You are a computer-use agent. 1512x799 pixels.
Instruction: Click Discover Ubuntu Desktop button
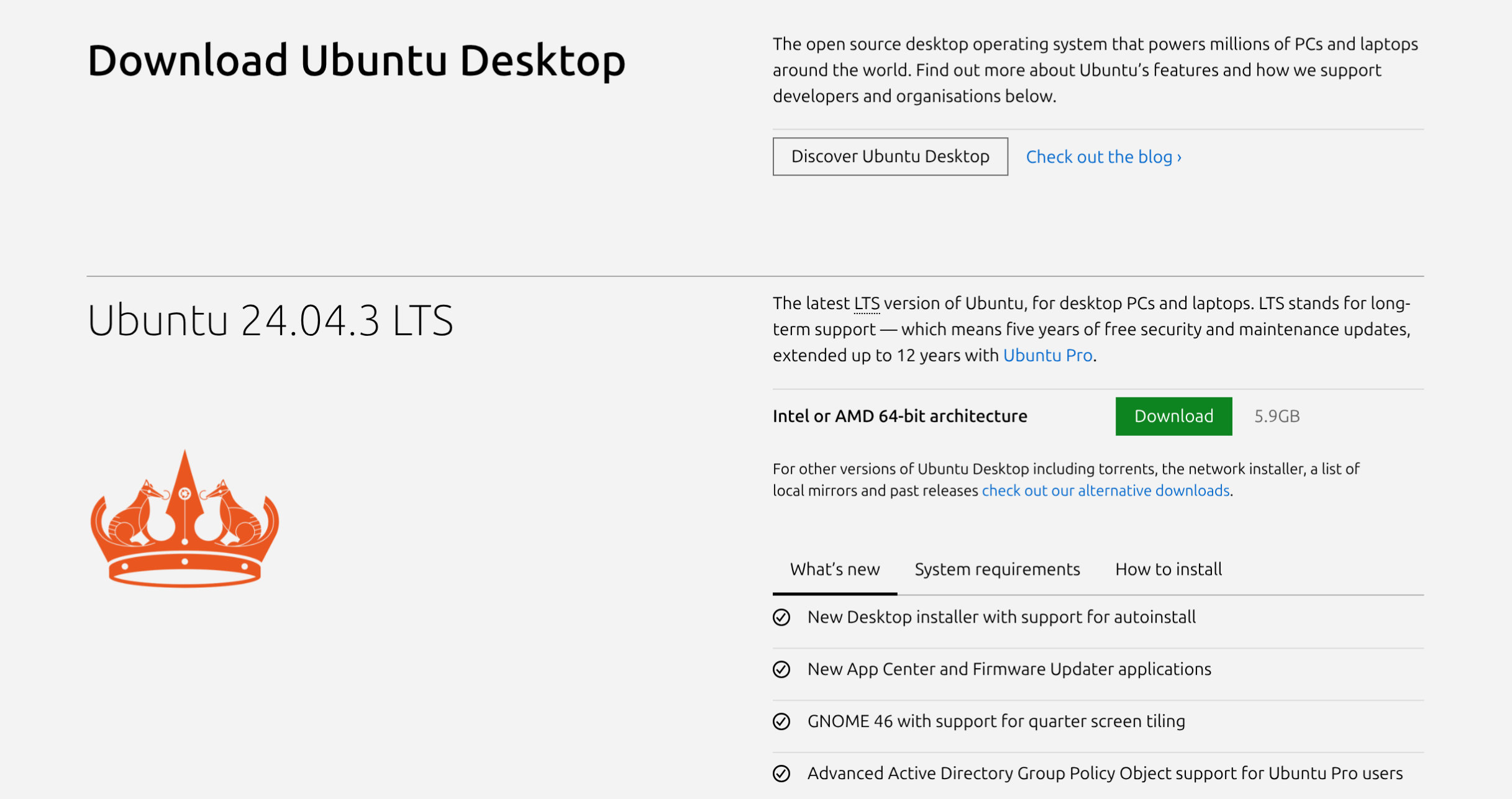pyautogui.click(x=890, y=156)
